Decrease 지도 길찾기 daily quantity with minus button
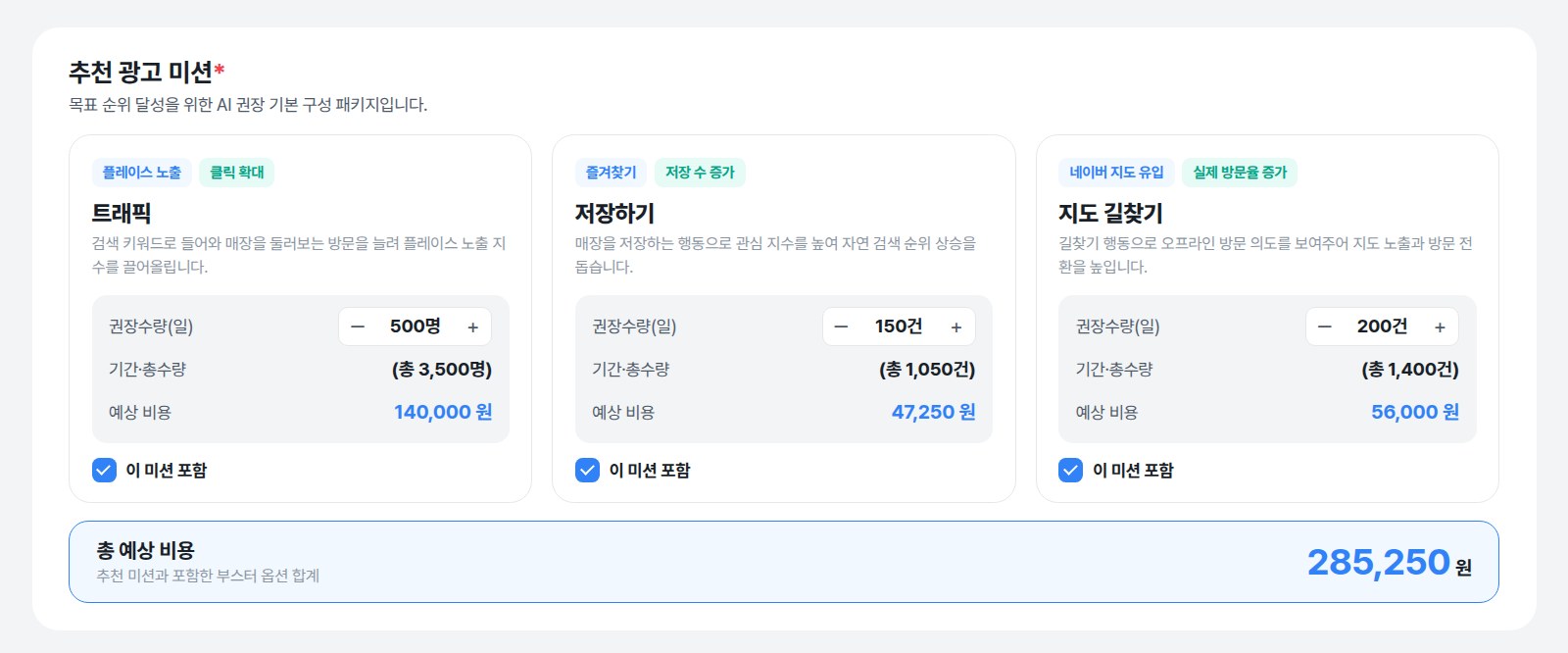Image resolution: width=1568 pixels, height=653 pixels. pyautogui.click(x=1325, y=327)
